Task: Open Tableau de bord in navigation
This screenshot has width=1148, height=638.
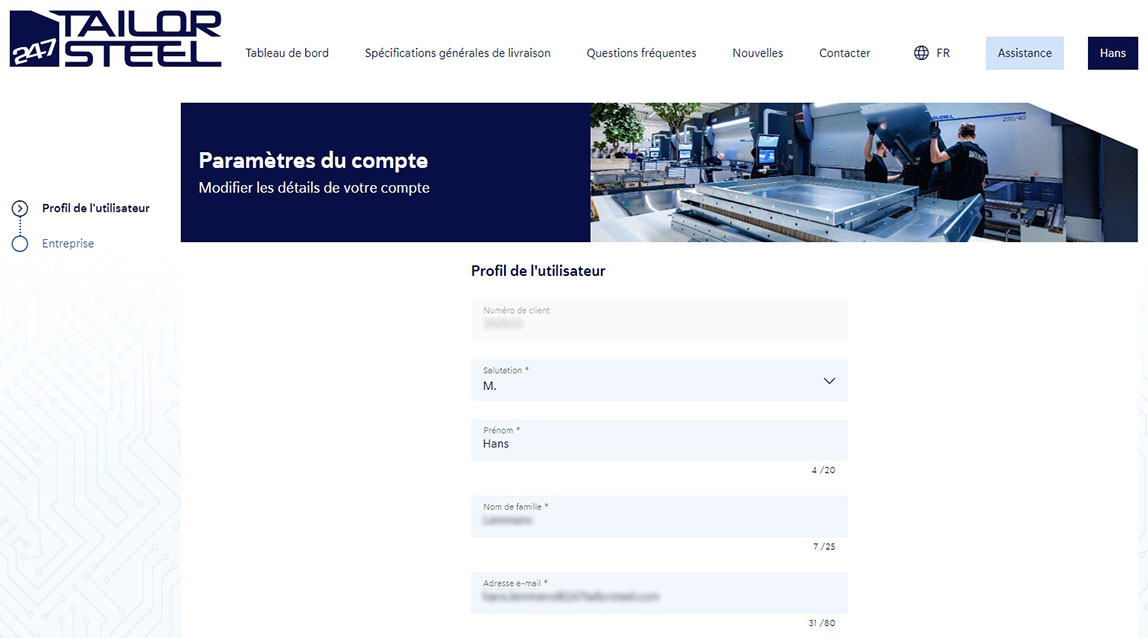Action: [287, 53]
